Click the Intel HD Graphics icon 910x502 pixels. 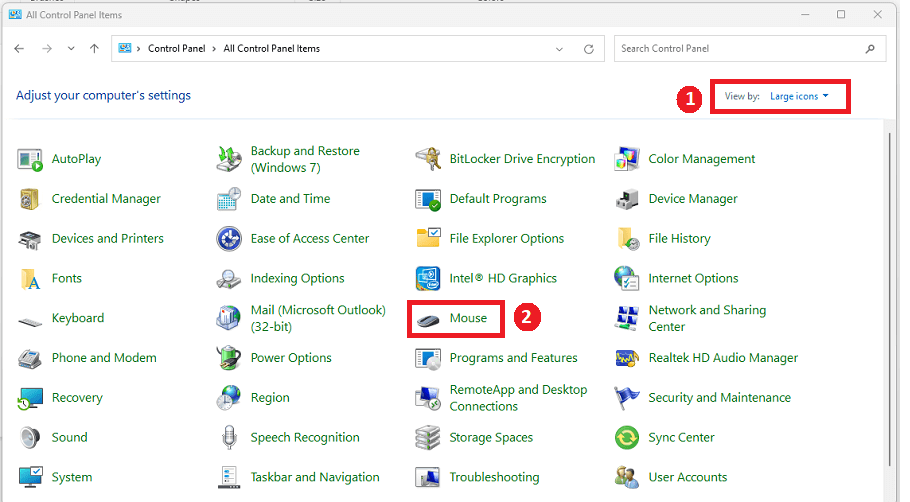[428, 279]
